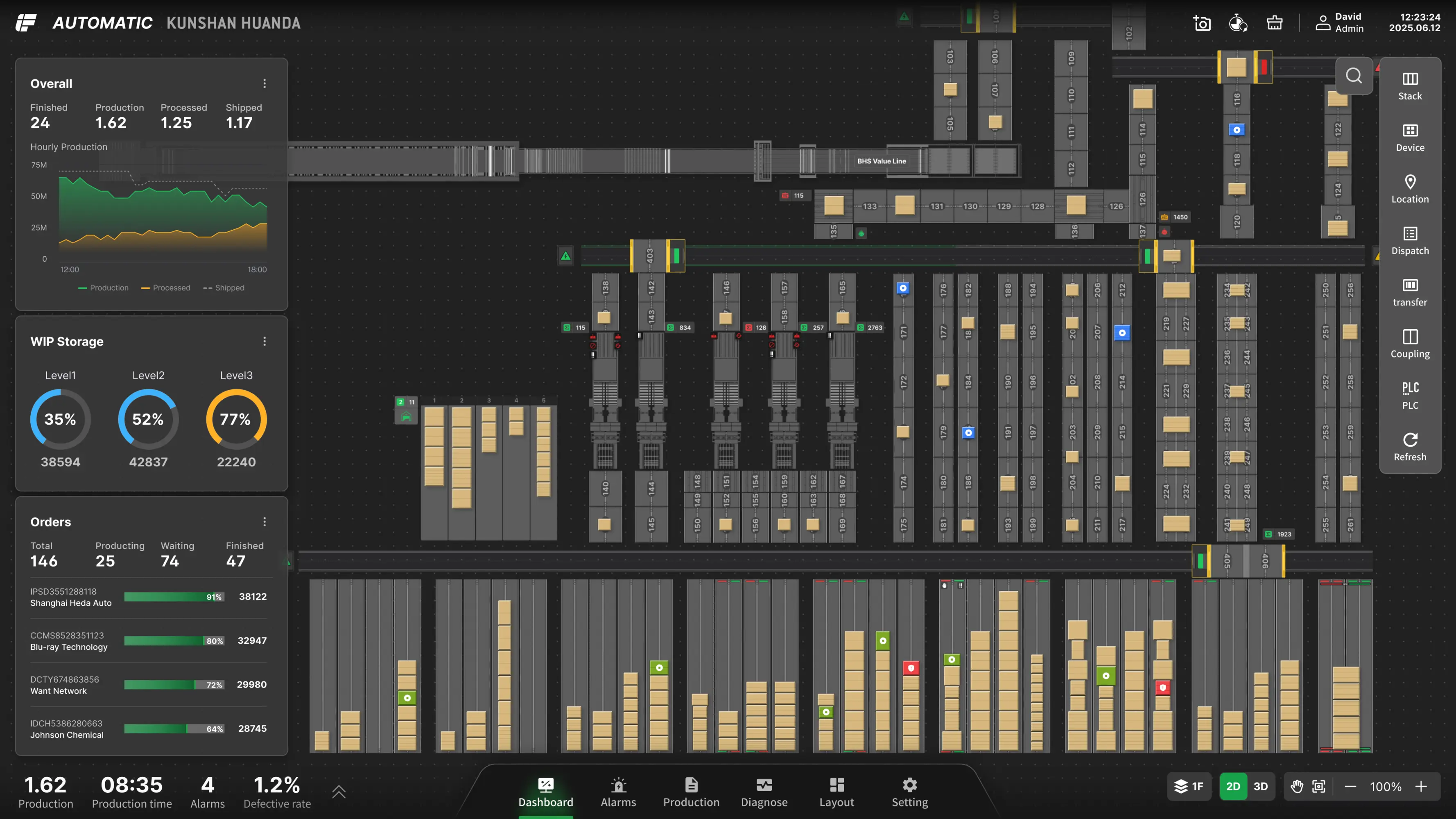
Task: Select the Stack tool in sidebar
Action: pos(1410,86)
